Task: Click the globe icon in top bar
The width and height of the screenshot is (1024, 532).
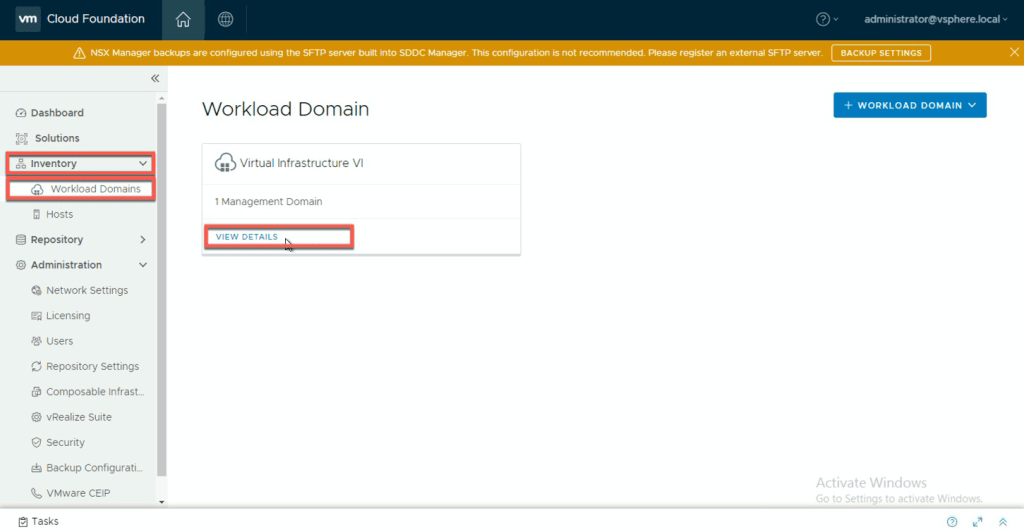Action: [x=225, y=19]
